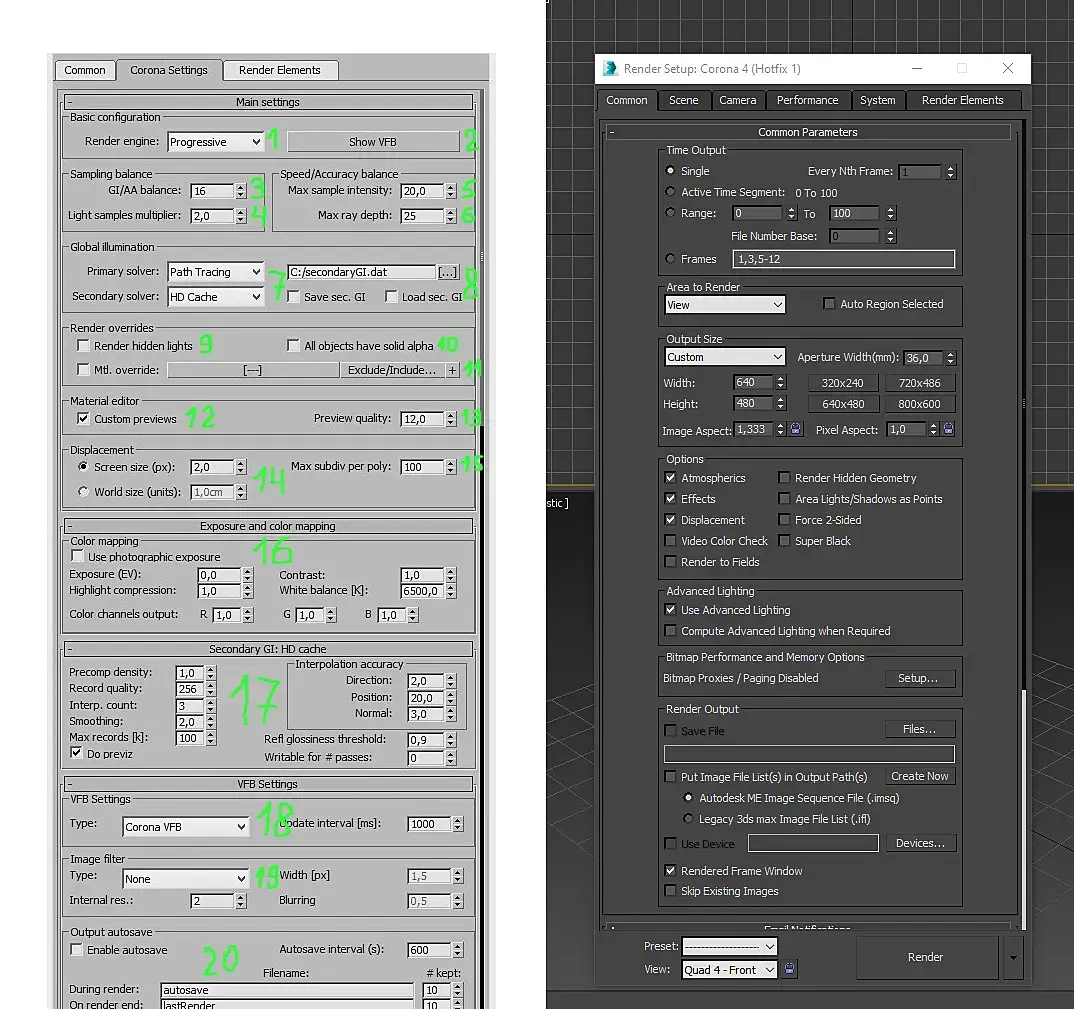Toggle the Image Aspect lock icon

tap(795, 429)
